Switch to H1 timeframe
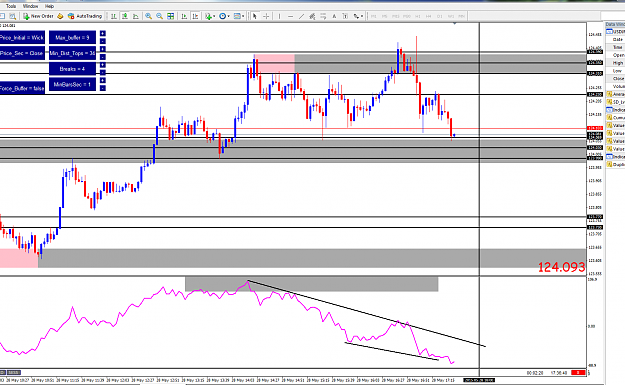This screenshot has height=385, width=625. 418,16
